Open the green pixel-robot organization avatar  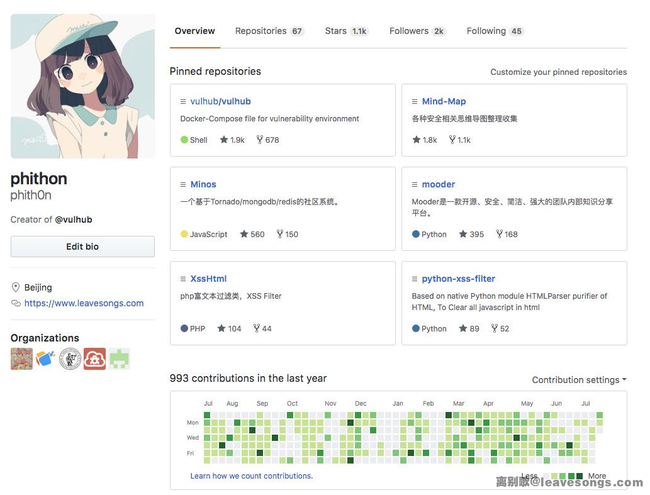pos(120,359)
